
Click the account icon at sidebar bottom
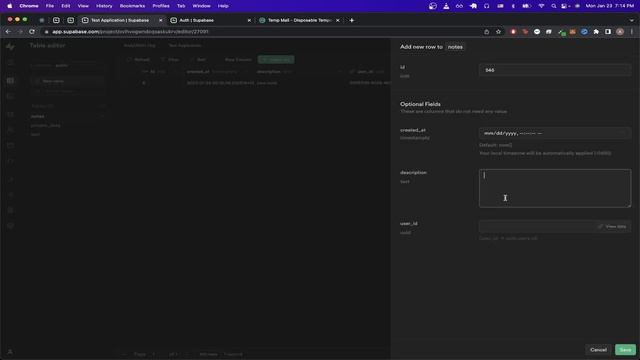coord(10,351)
